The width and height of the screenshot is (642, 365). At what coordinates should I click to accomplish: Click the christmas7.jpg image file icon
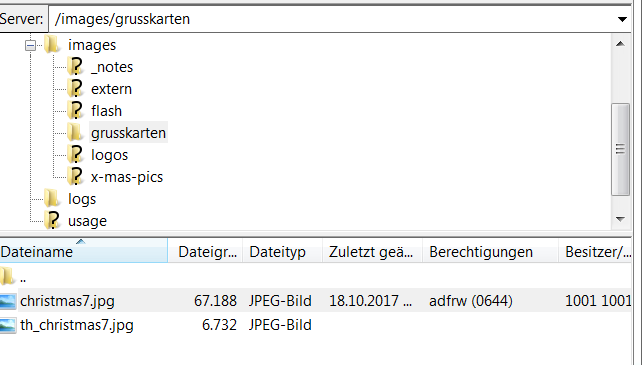8,301
